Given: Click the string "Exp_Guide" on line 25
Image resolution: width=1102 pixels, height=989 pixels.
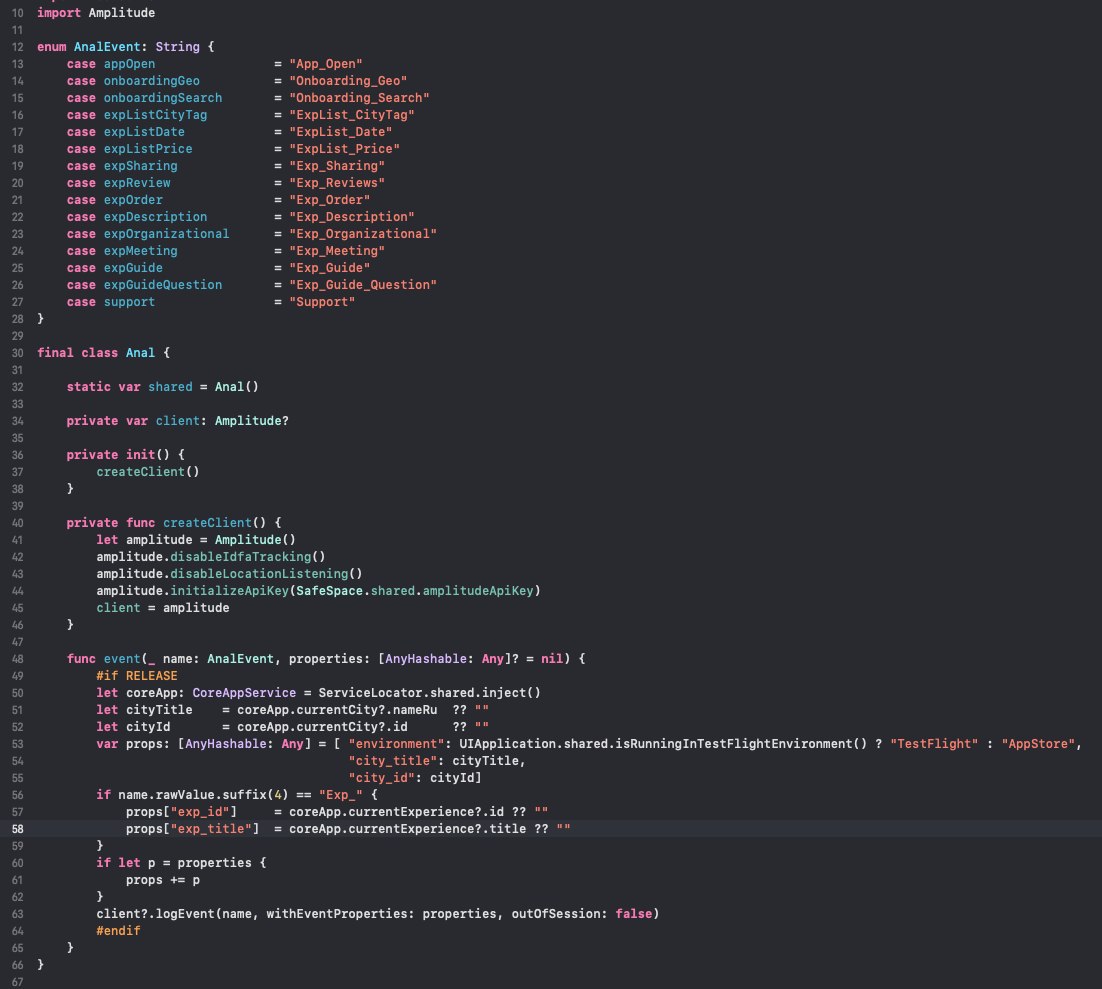Looking at the screenshot, I should [330, 268].
